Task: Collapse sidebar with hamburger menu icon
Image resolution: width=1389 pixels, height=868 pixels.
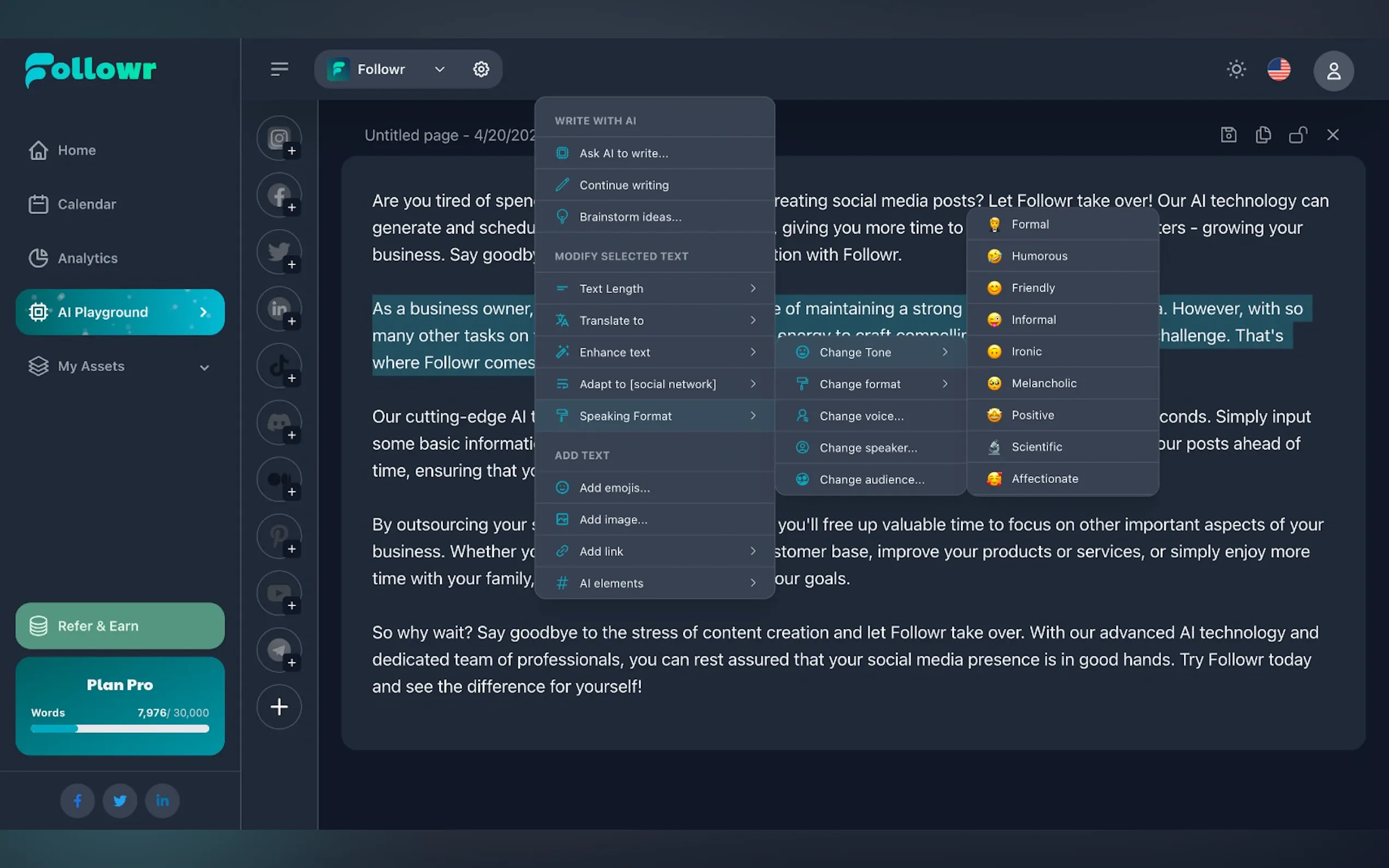Action: pyautogui.click(x=279, y=69)
